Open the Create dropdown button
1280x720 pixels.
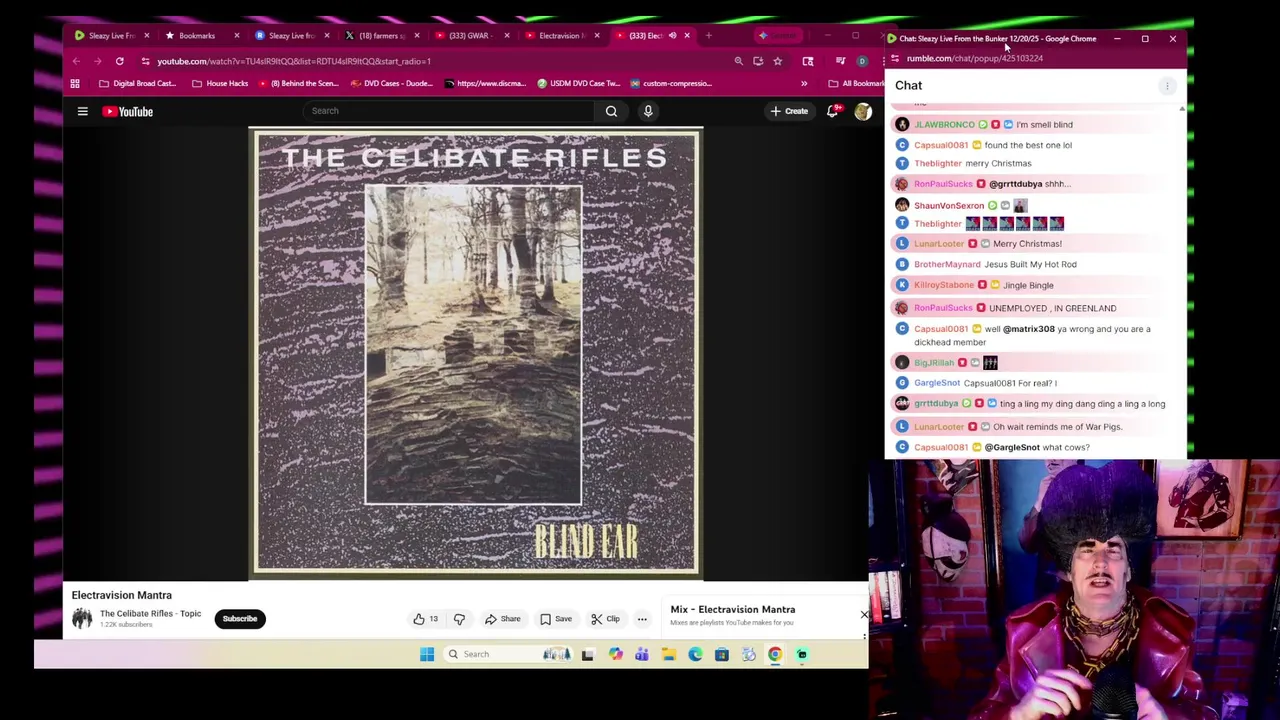(789, 111)
